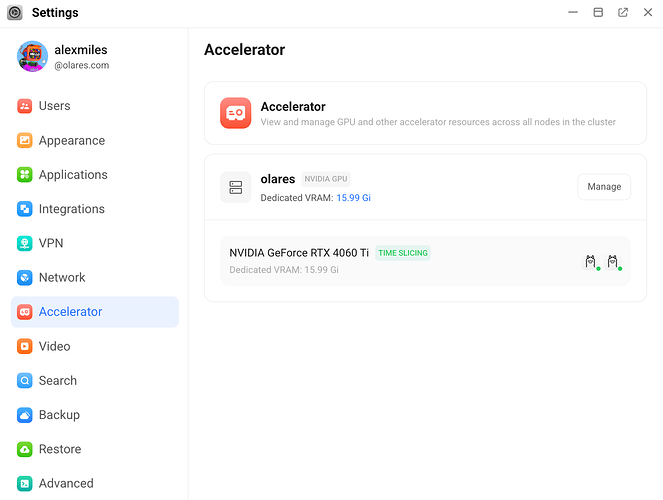663x500 pixels.
Task: Open the VPN settings icon
Action: (25, 243)
